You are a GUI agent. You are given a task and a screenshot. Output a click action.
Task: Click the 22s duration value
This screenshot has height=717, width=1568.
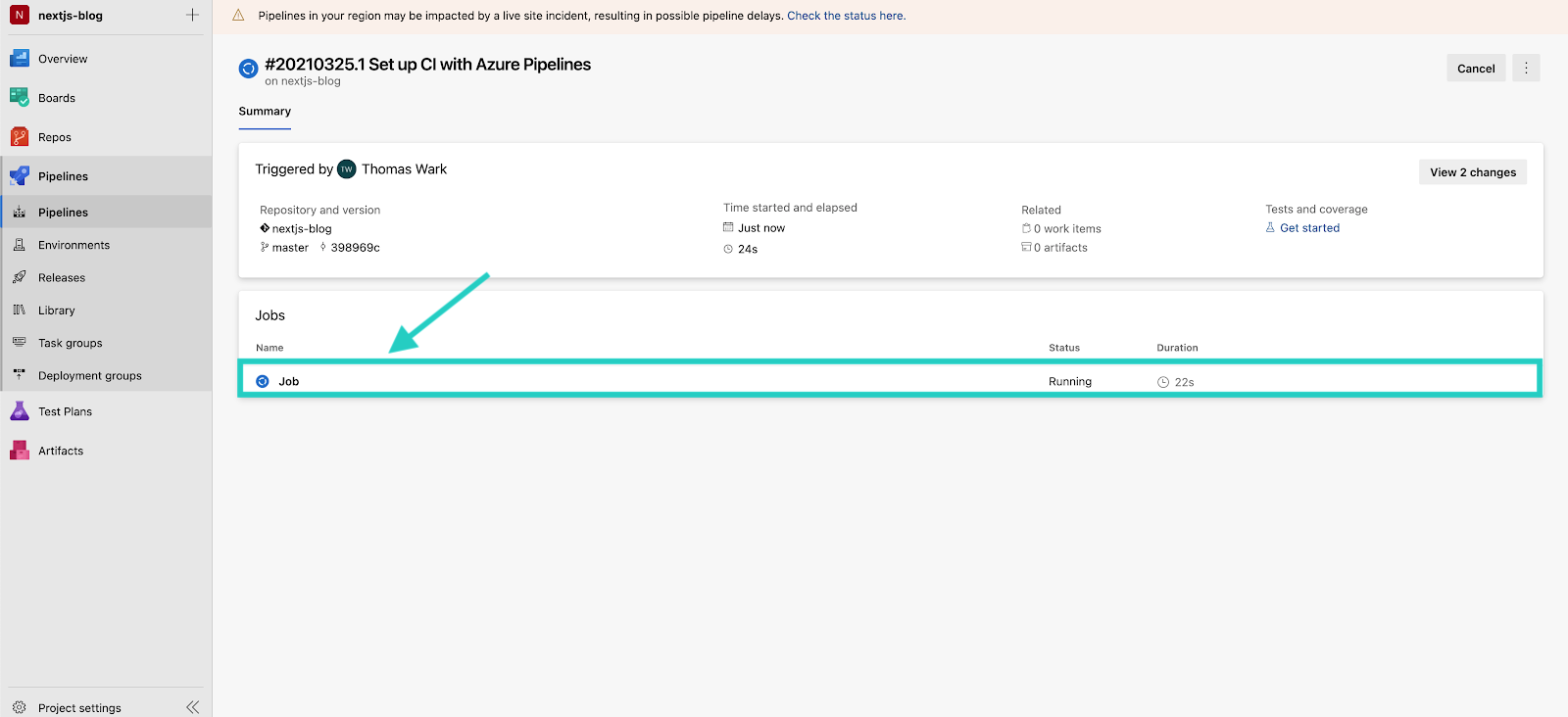(x=1184, y=382)
